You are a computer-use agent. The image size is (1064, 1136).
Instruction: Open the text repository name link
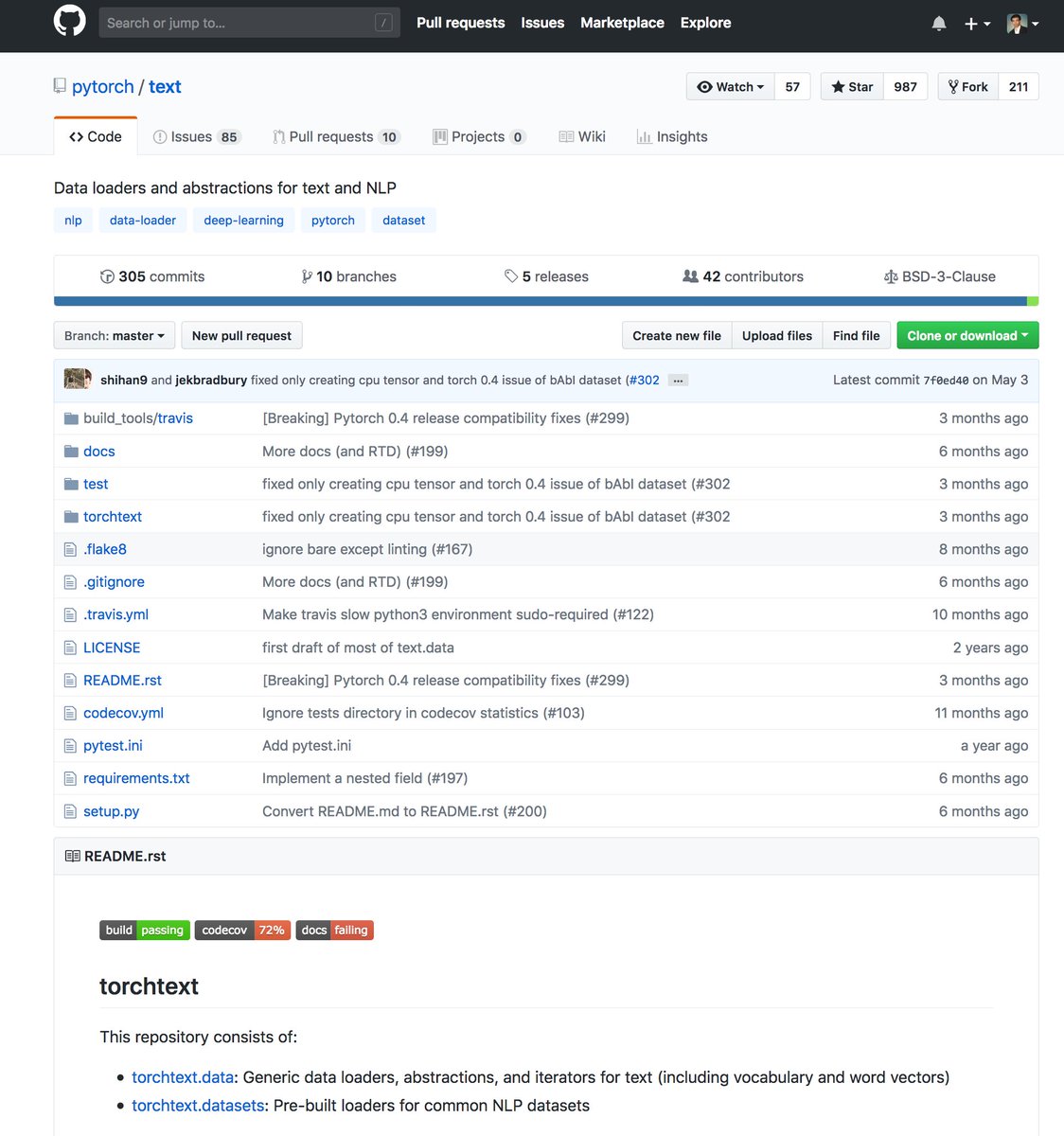165,87
